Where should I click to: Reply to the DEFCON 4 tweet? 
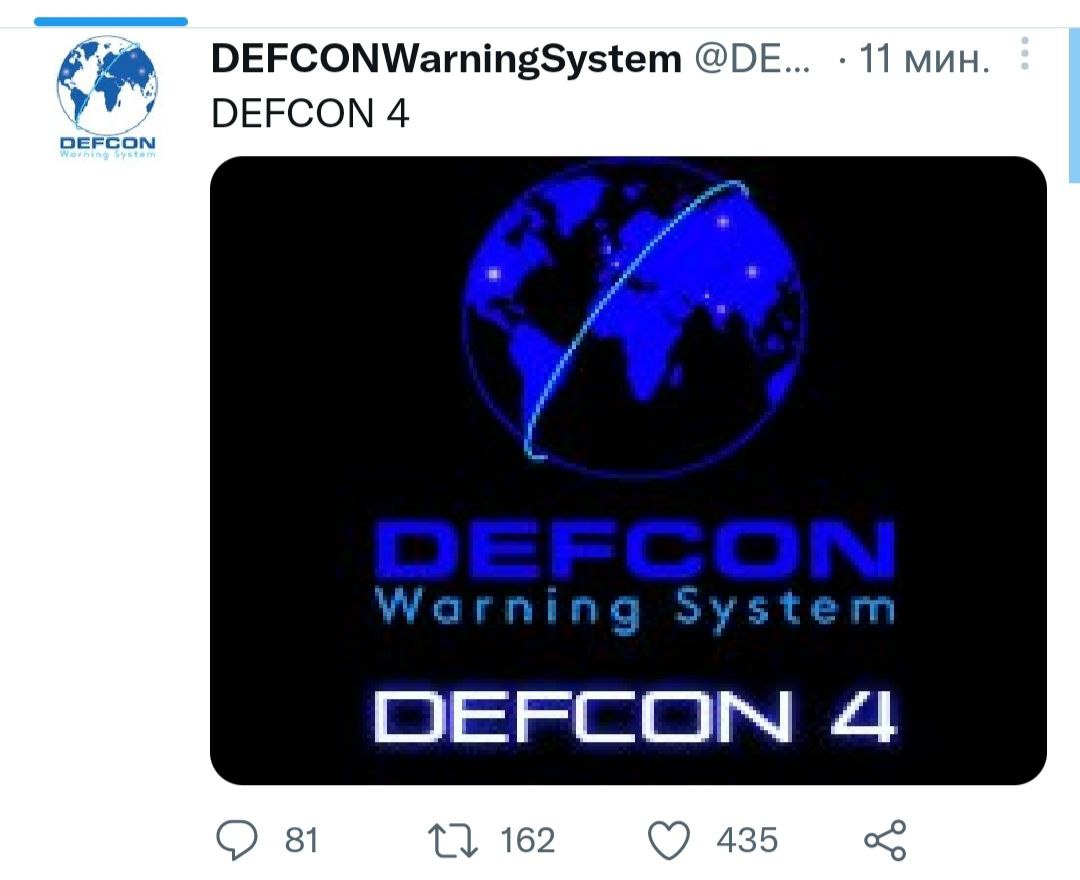[x=236, y=840]
